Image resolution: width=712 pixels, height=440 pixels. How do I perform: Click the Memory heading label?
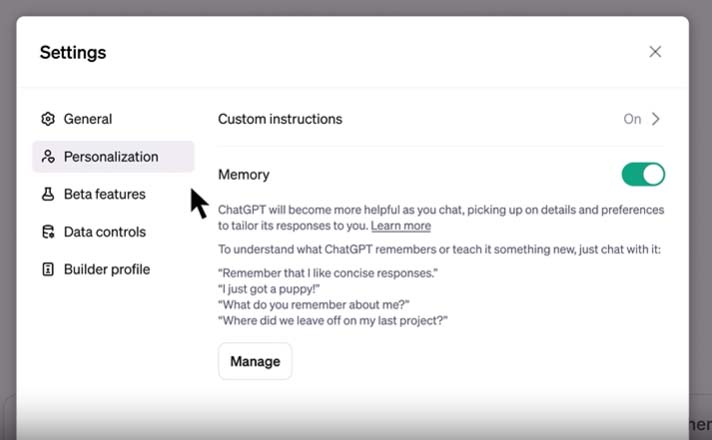[x=244, y=175]
